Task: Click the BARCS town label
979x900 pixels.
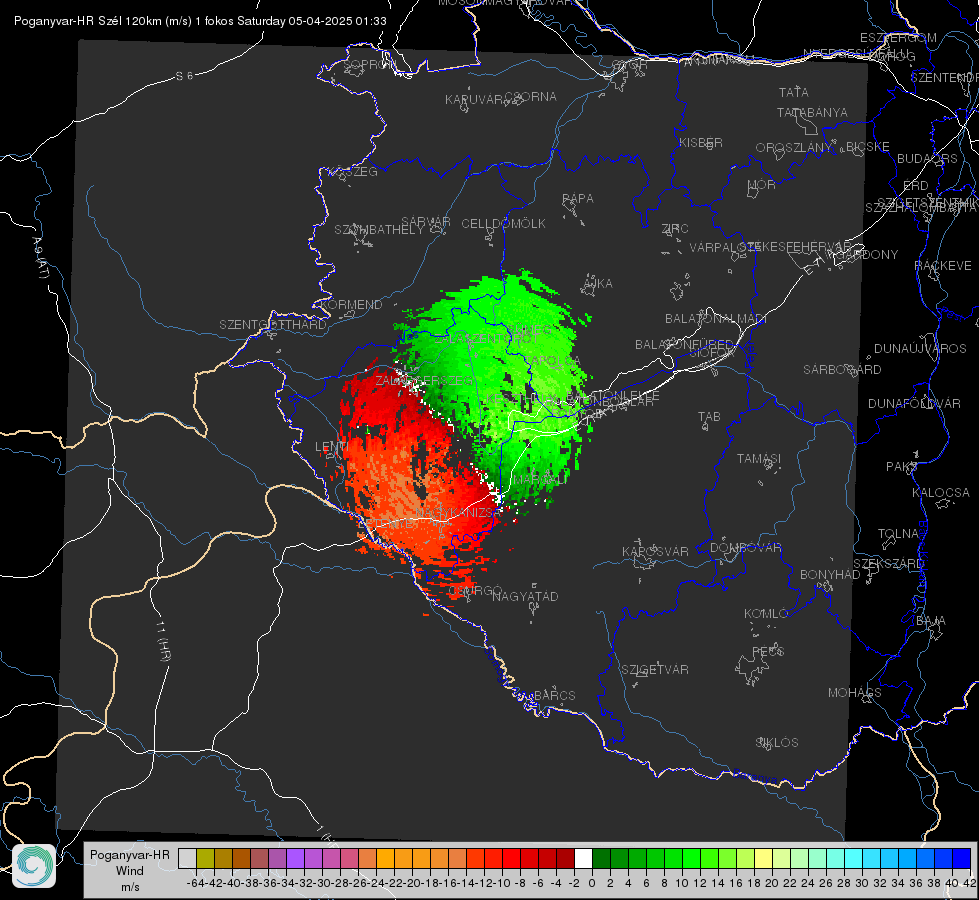Action: [x=555, y=696]
